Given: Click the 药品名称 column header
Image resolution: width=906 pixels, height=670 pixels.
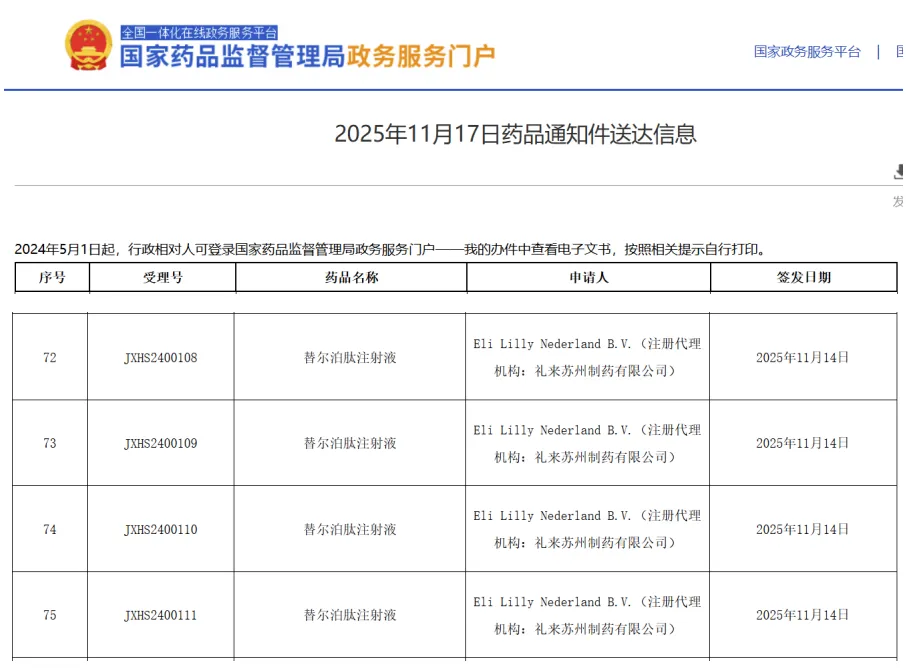Looking at the screenshot, I should pyautogui.click(x=350, y=277).
